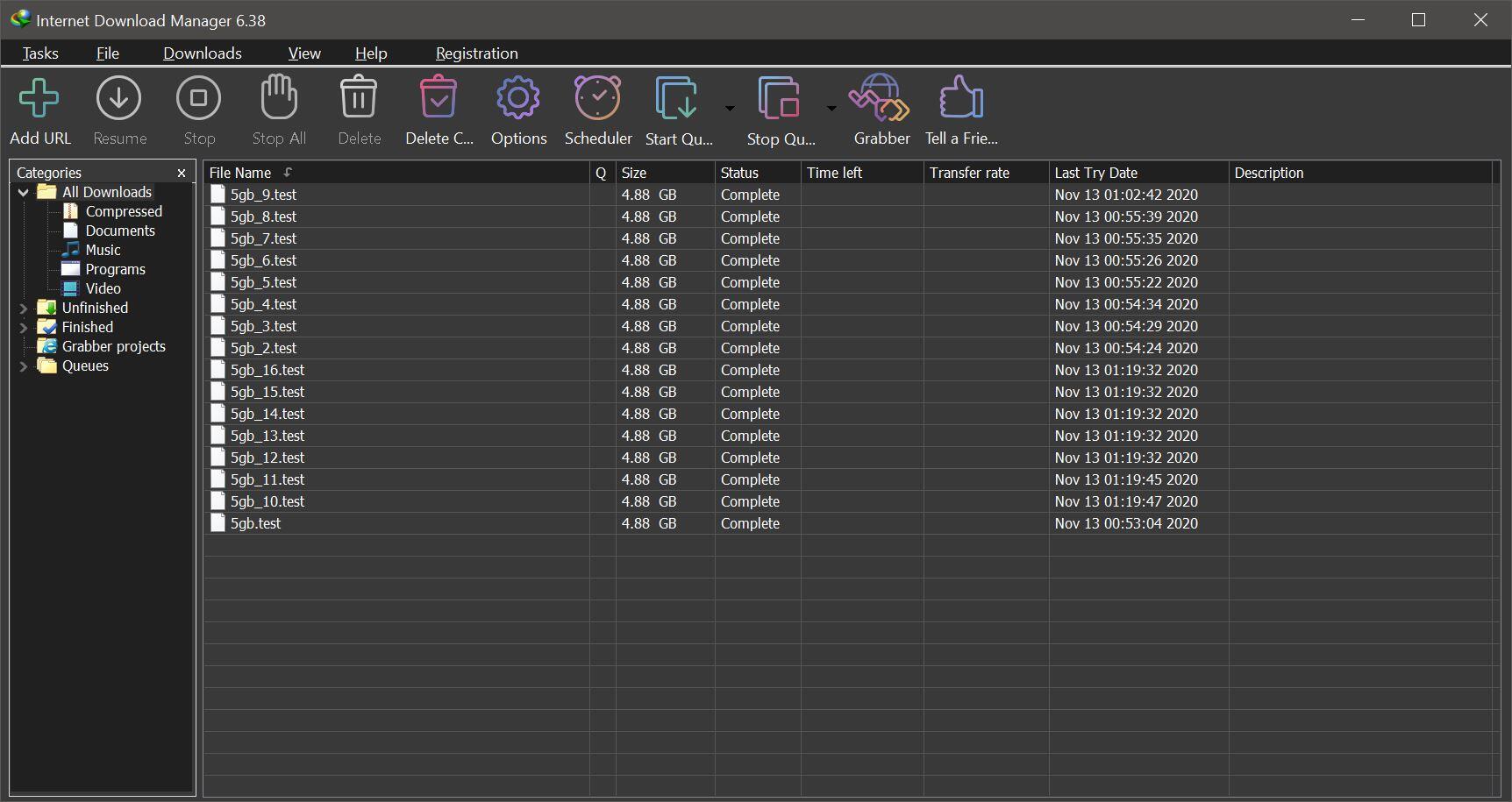The width and height of the screenshot is (1512, 802).
Task: Select the 5gb_2.test file name
Action: tap(263, 348)
